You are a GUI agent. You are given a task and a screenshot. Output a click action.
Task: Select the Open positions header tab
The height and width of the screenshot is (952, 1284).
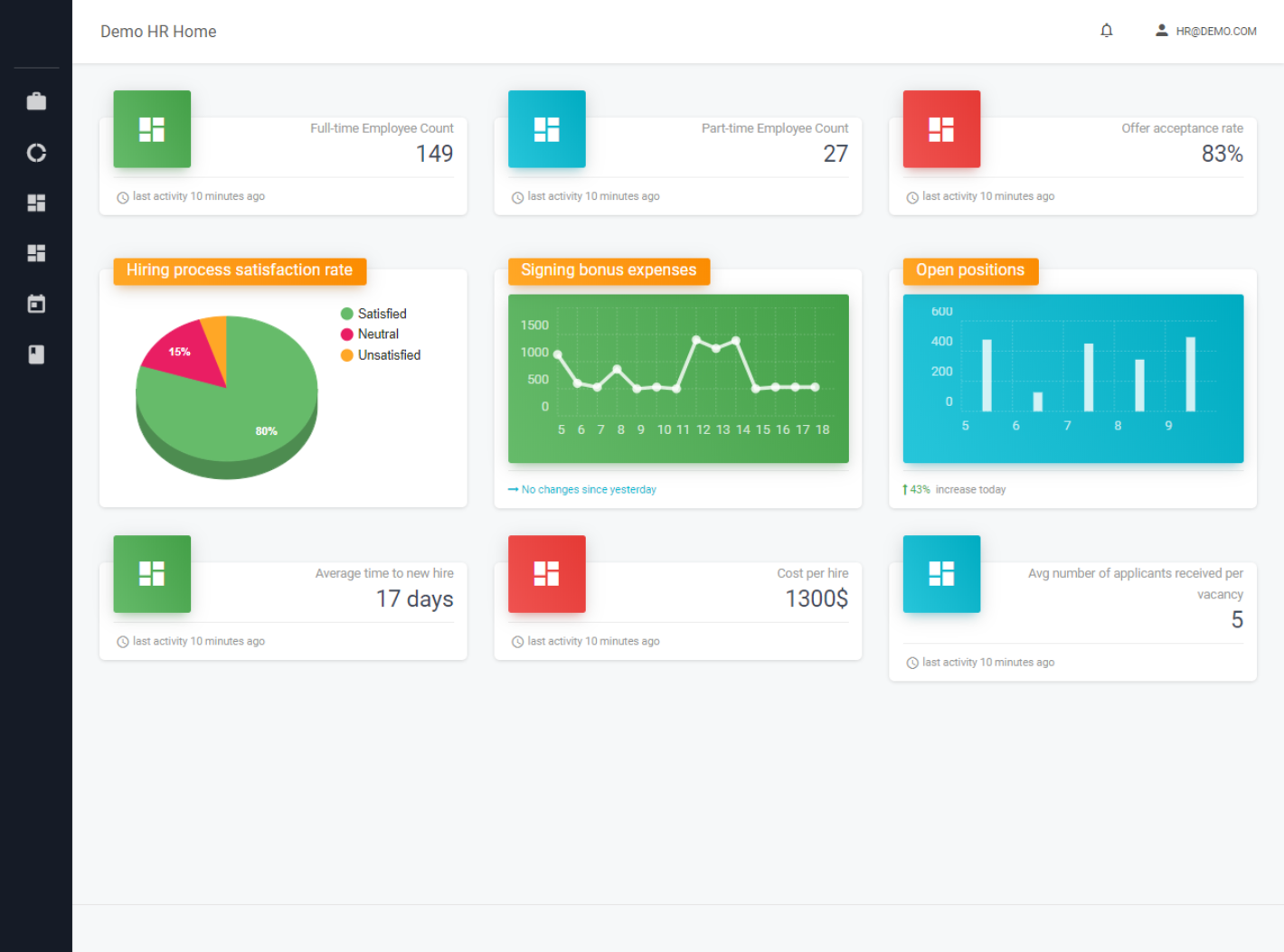[970, 270]
